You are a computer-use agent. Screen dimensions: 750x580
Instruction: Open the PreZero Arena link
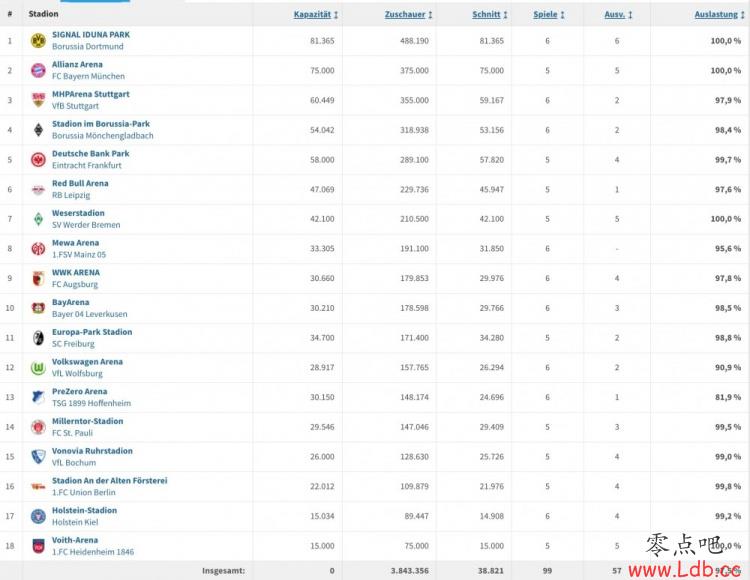pos(79,391)
